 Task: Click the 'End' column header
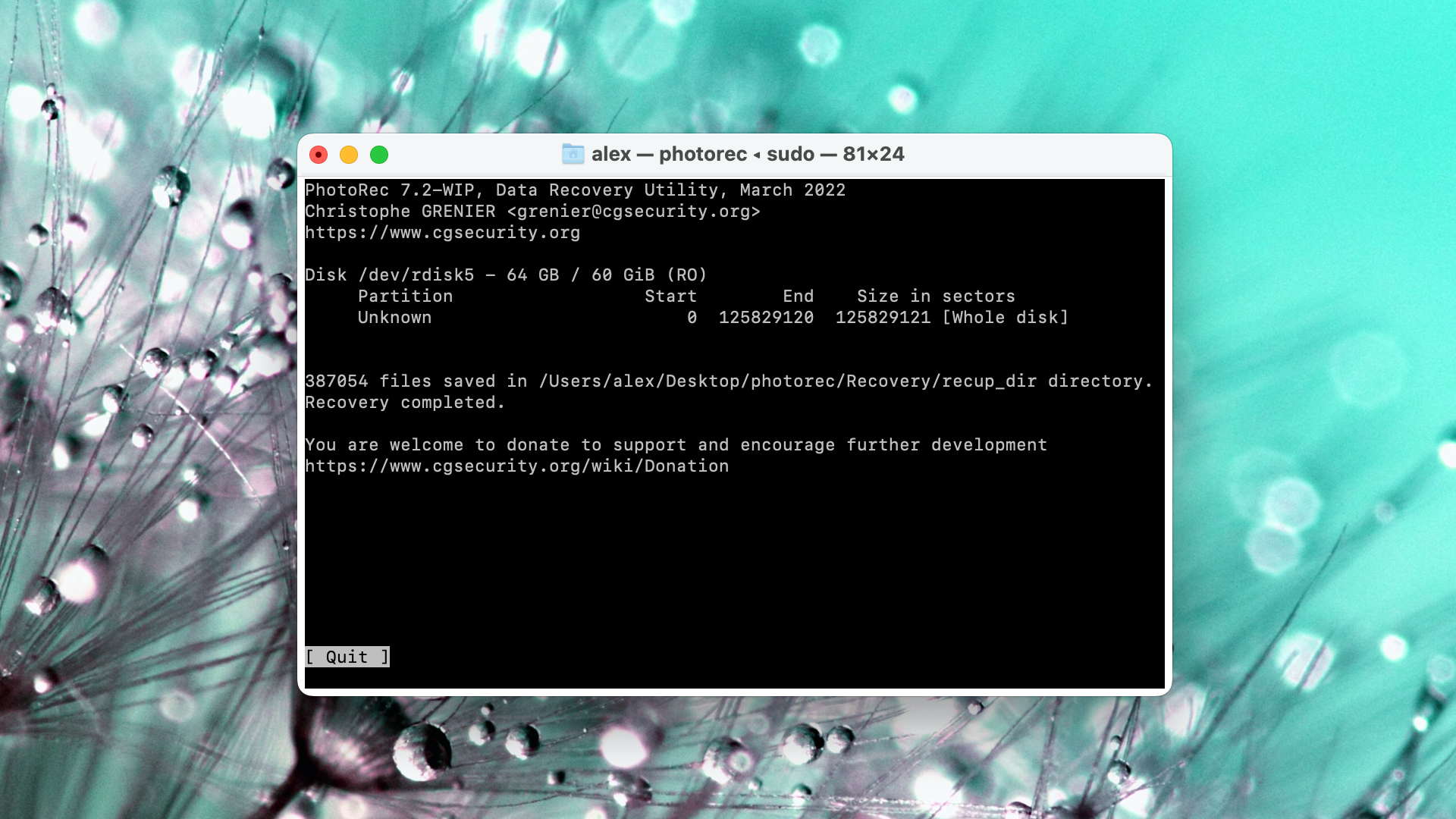[x=798, y=297]
